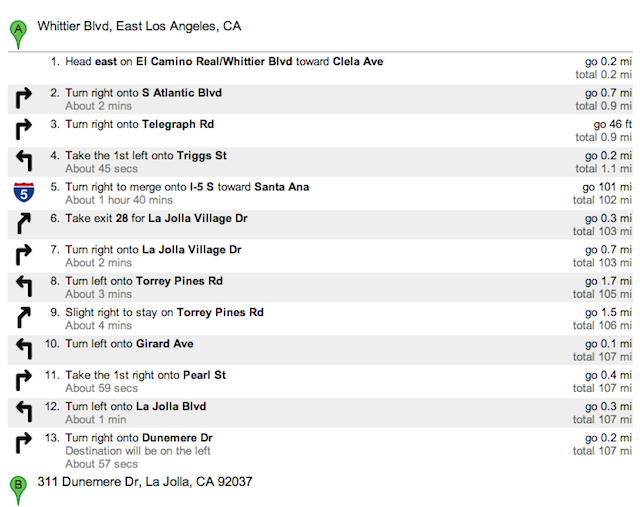Screen dimensions: 640x507
Task: Select the destination address 311 Dunemere Dr
Action: tap(144, 482)
